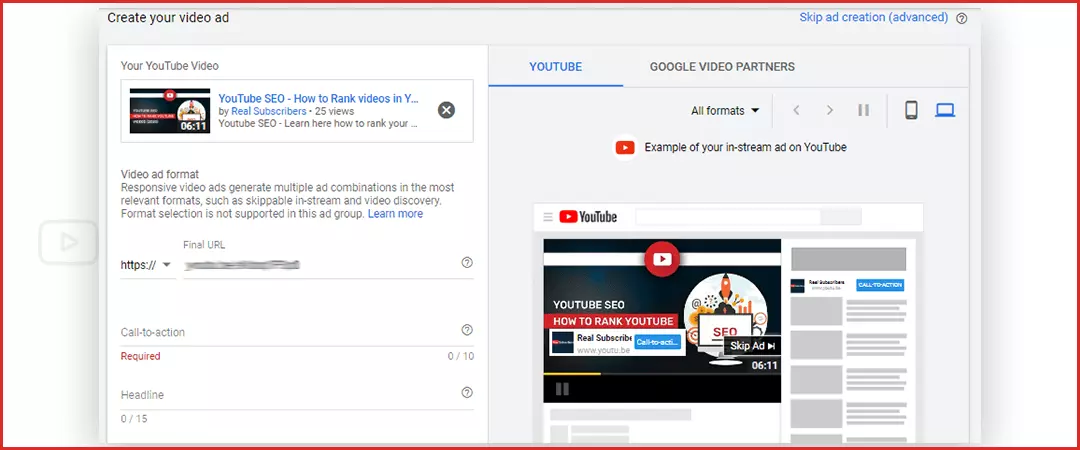Click the Call-to-action input field
This screenshot has width=1080, height=450.
[297, 333]
